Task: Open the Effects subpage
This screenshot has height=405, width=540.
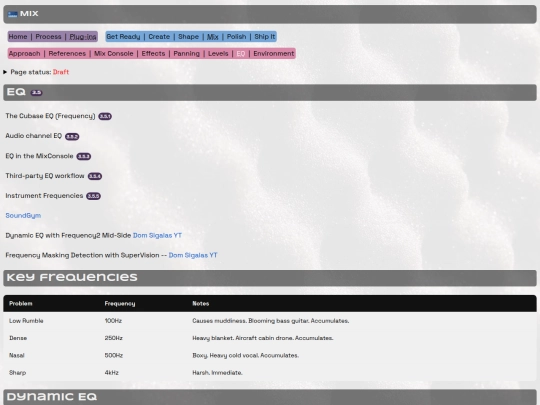Action: pos(153,54)
